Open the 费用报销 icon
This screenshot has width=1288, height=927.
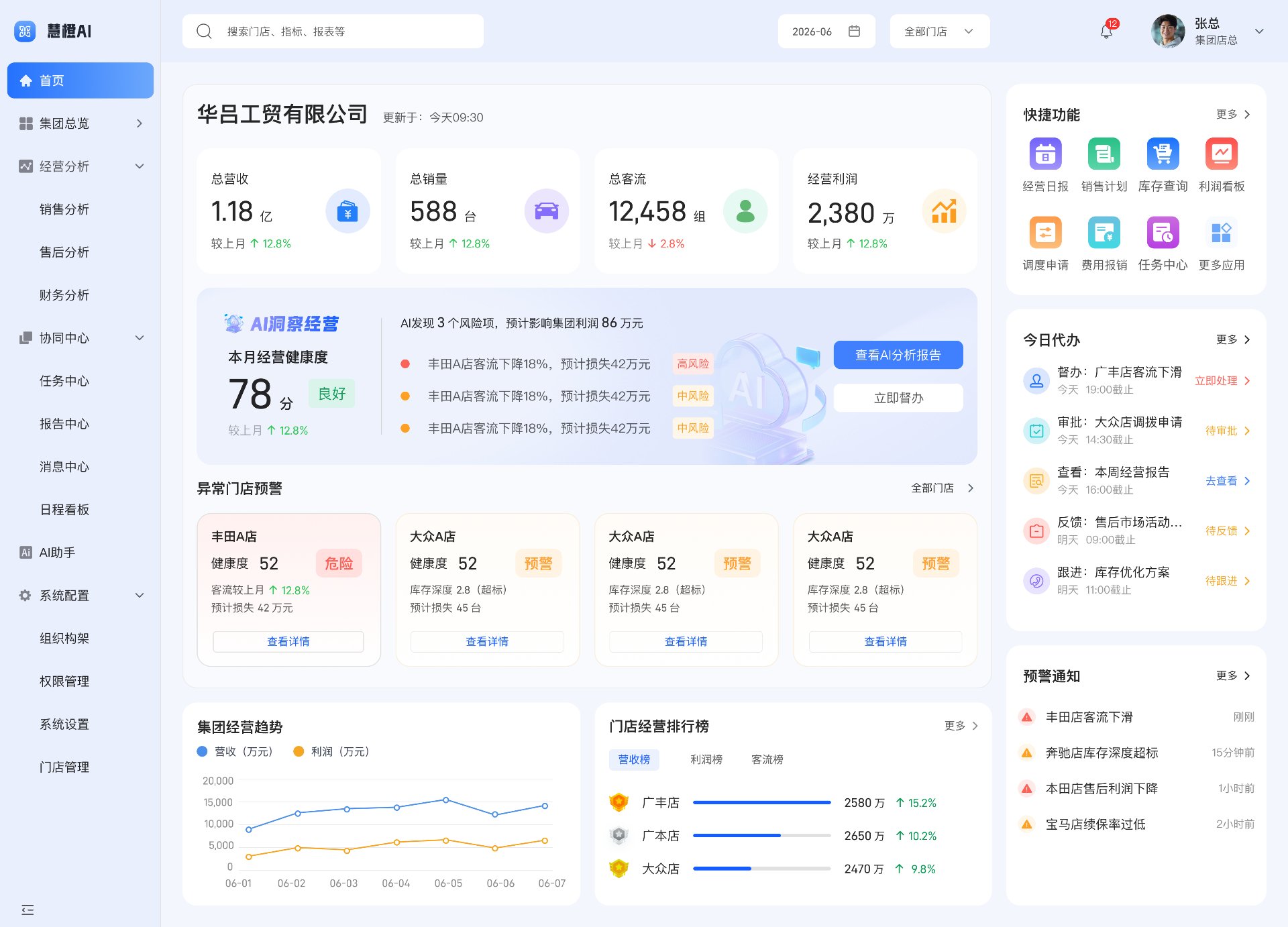click(x=1104, y=233)
